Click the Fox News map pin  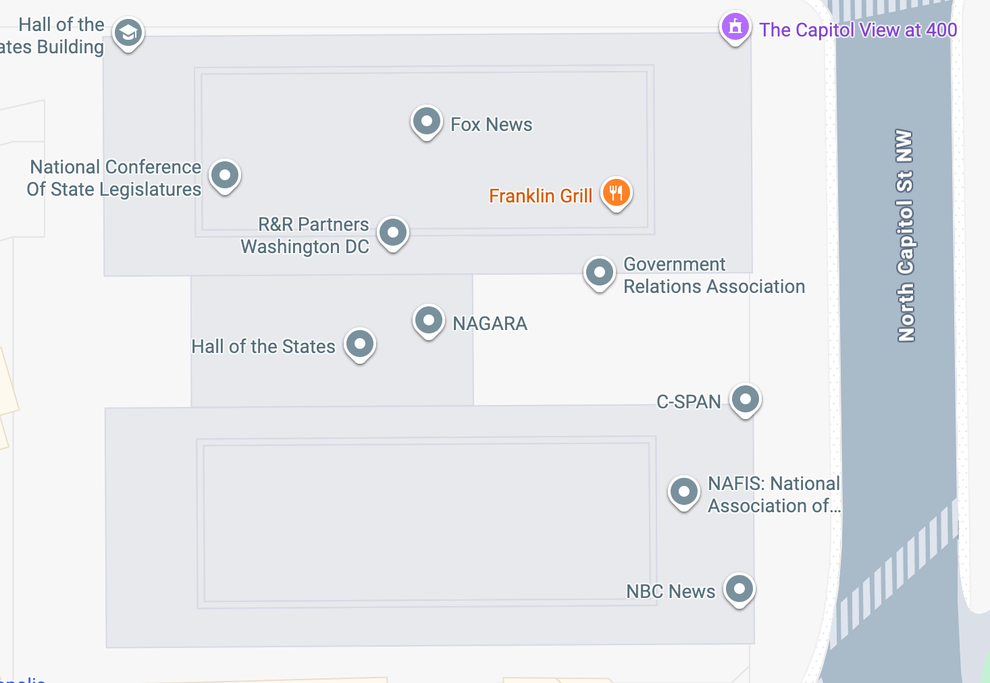pyautogui.click(x=427, y=122)
